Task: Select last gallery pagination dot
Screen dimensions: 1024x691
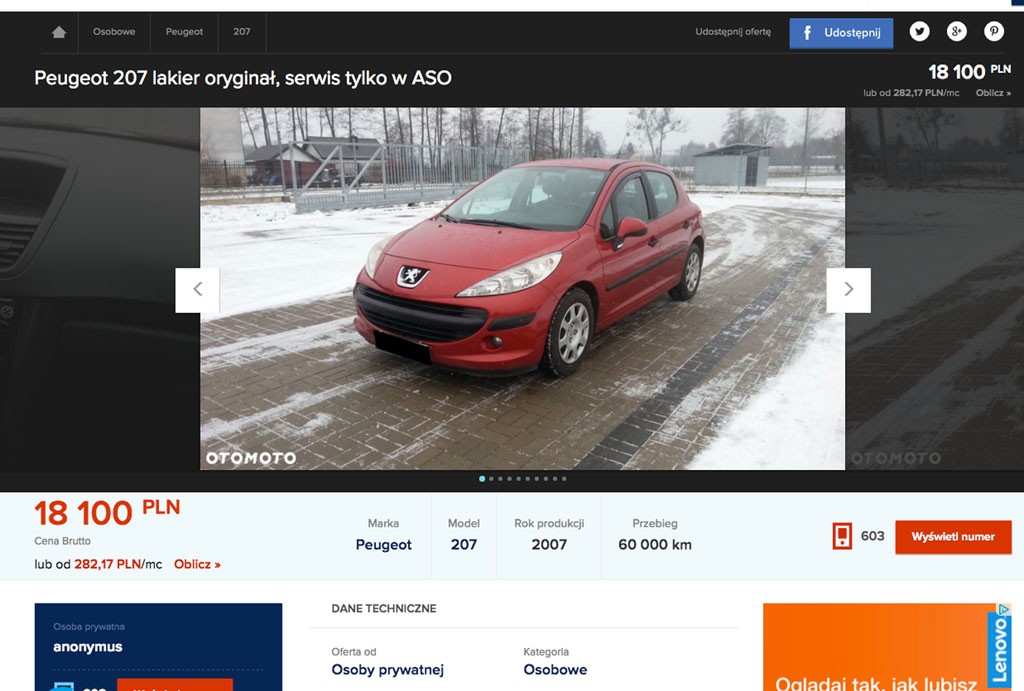Action: [564, 479]
